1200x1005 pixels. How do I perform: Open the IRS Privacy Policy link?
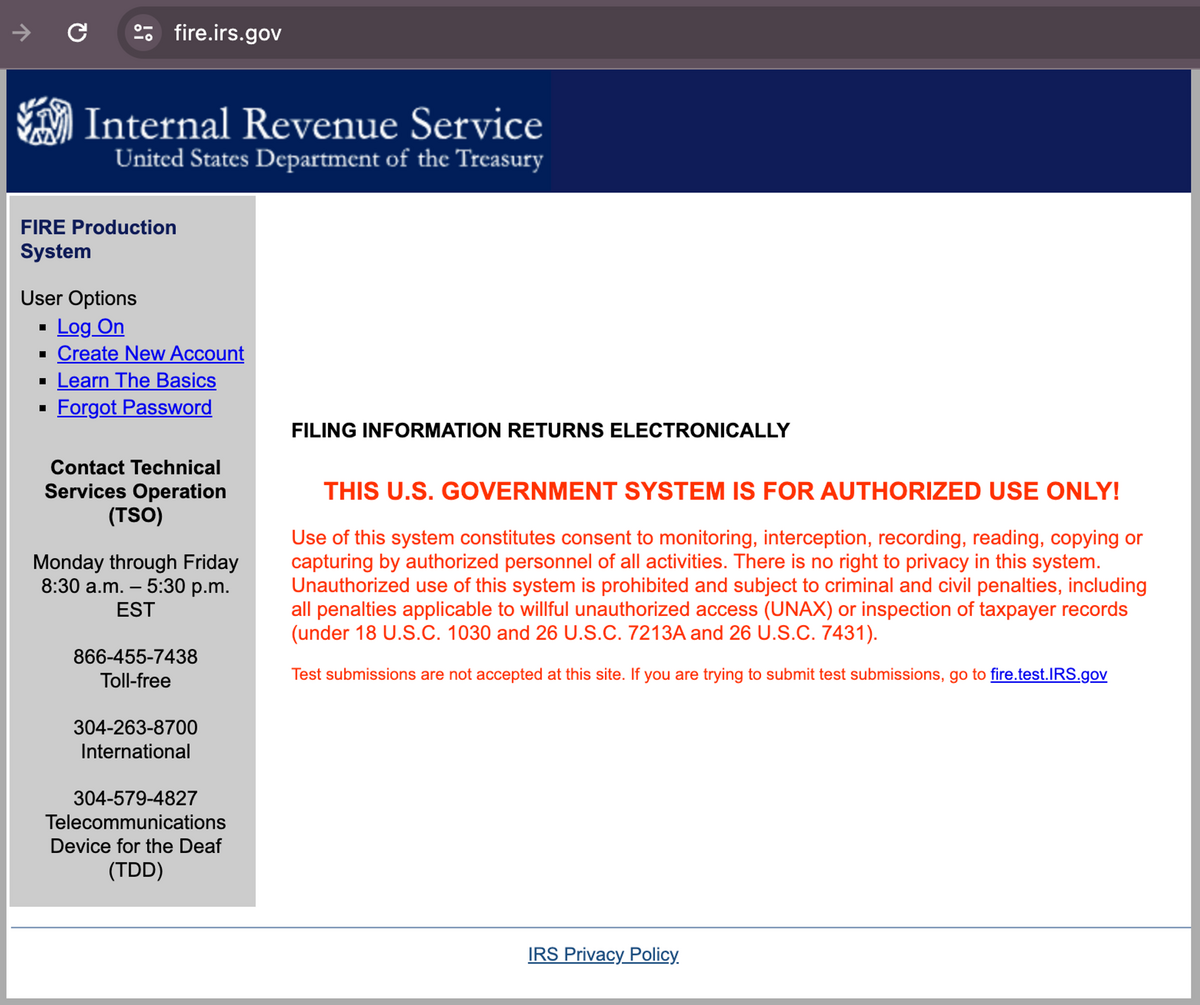coord(603,954)
